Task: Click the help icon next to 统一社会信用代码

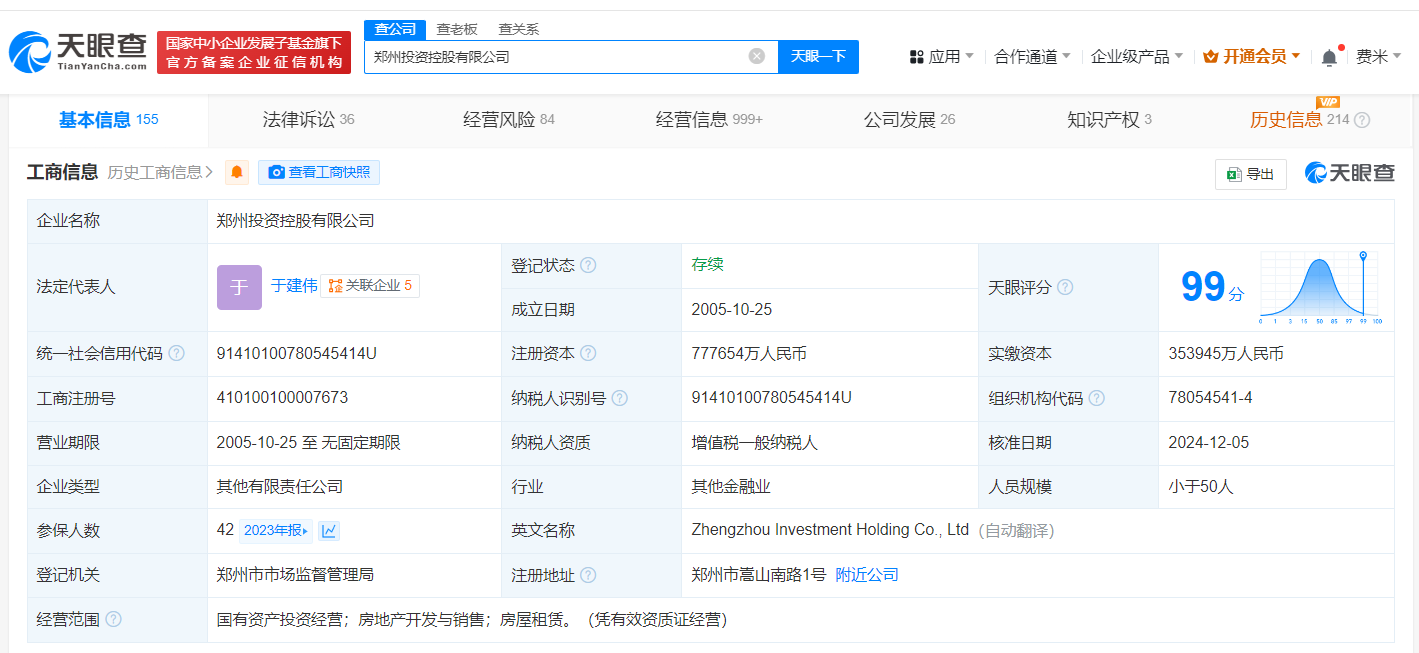Action: coord(177,354)
